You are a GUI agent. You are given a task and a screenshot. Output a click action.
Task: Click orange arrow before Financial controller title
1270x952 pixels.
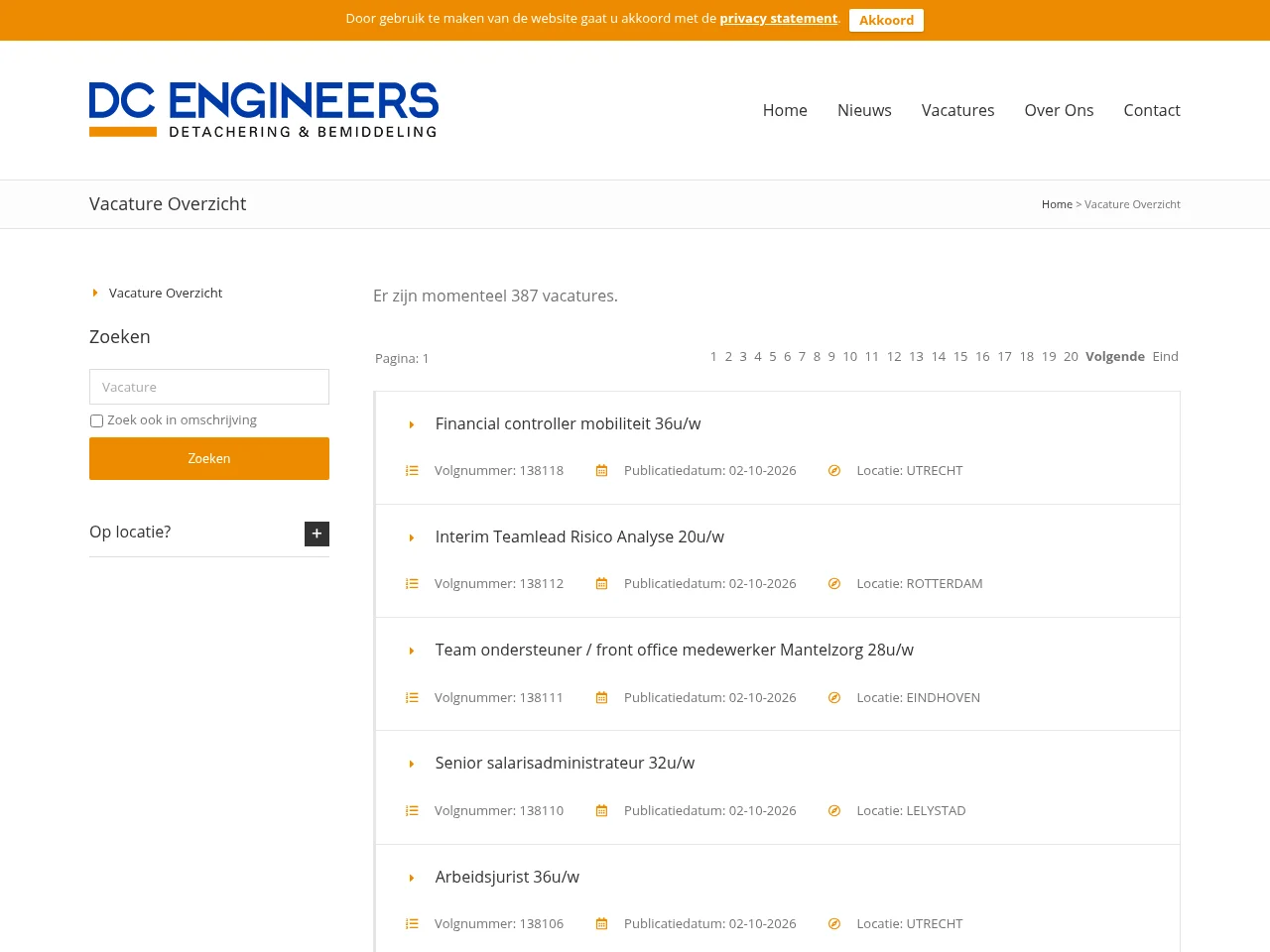pyautogui.click(x=412, y=424)
